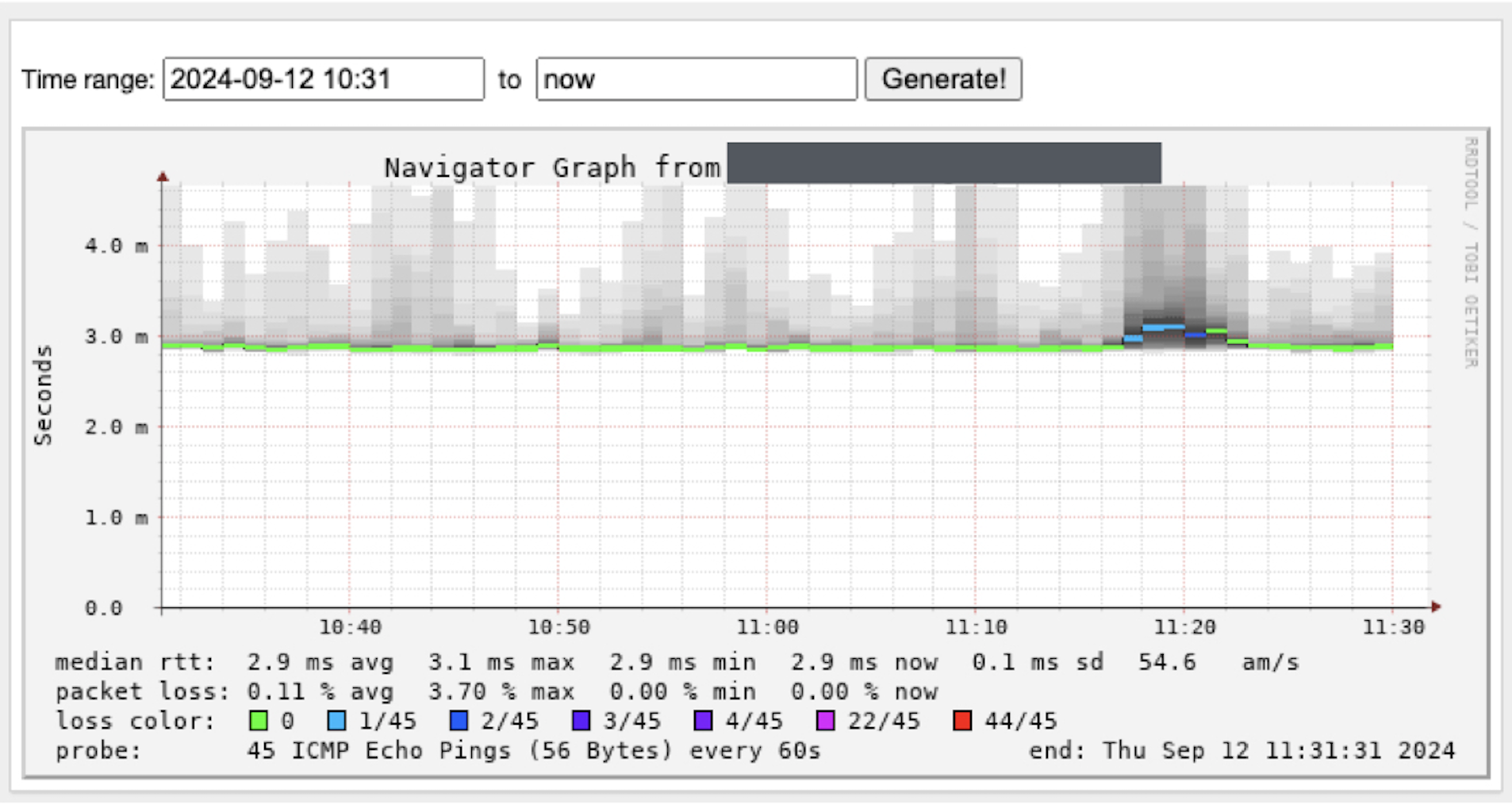
Task: Click the light blue 1/45 loss swatch
Action: [336, 721]
